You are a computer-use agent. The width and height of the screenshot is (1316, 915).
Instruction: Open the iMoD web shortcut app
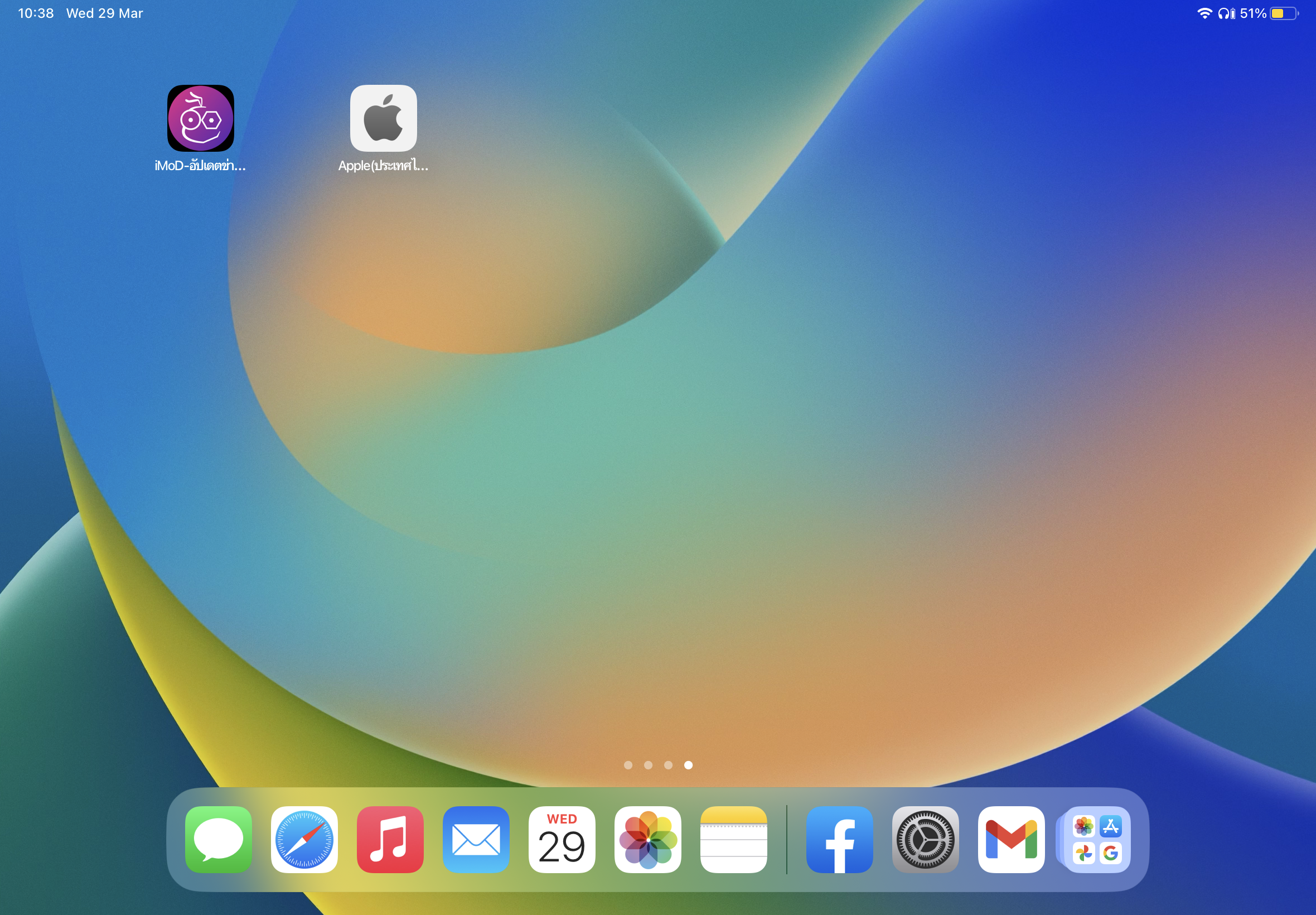point(200,118)
